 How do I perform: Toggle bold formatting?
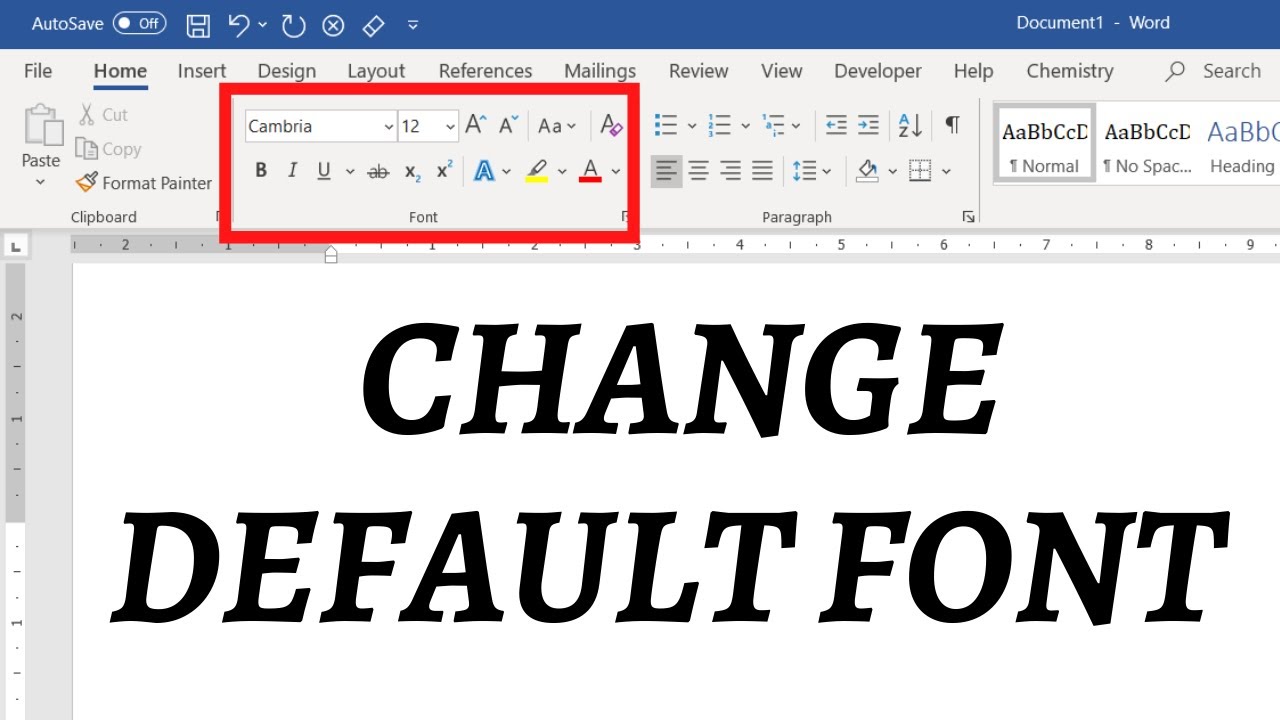tap(261, 170)
